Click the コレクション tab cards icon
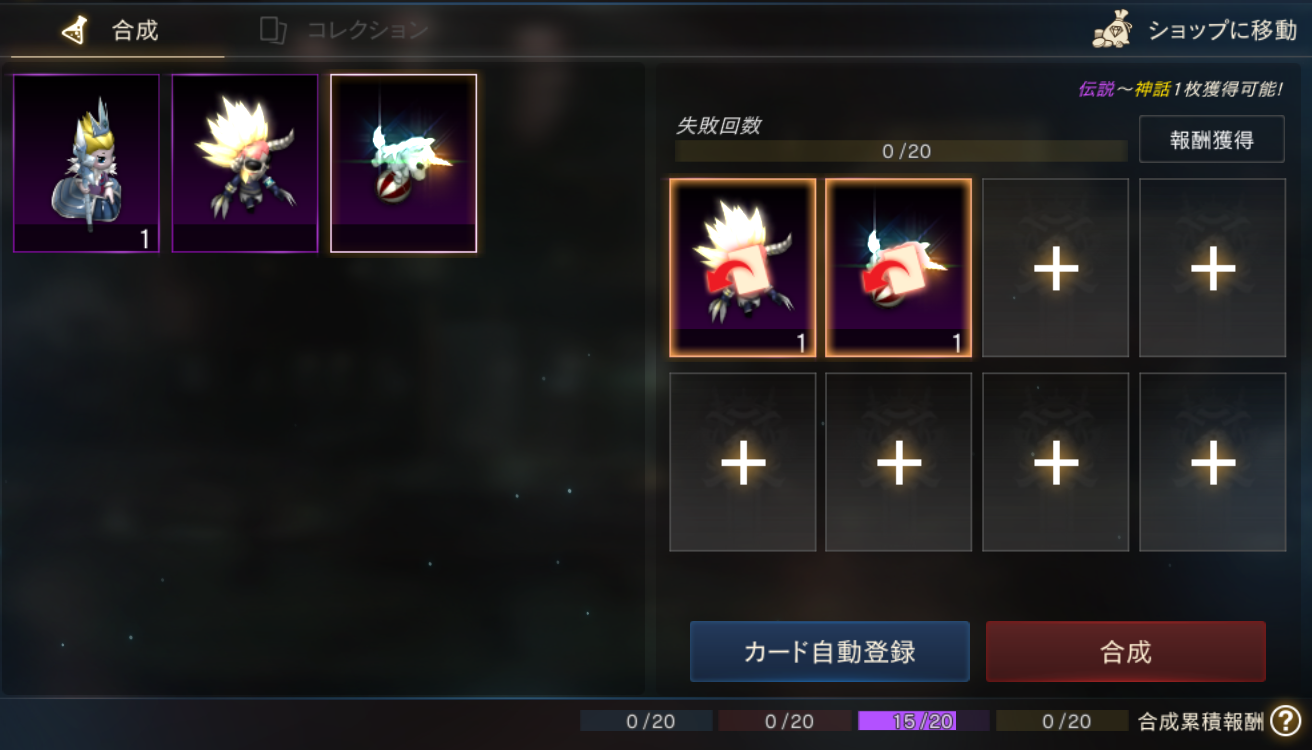The height and width of the screenshot is (750, 1312). (x=273, y=30)
